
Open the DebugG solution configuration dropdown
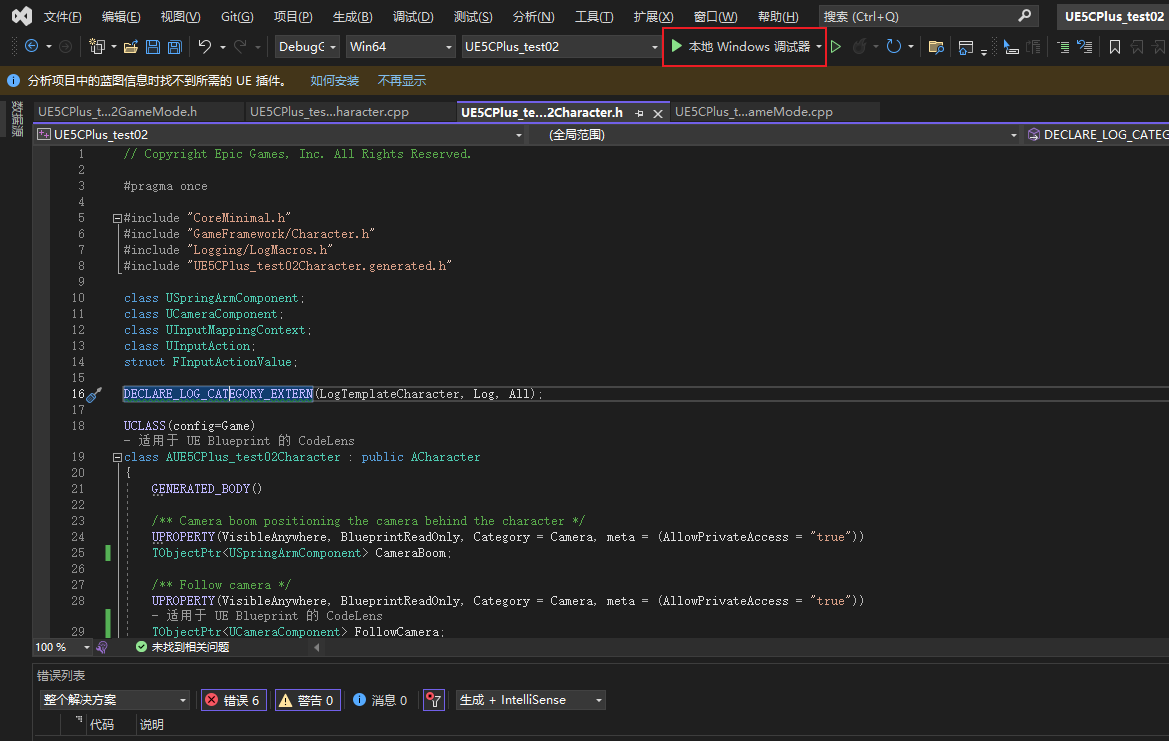tap(307, 46)
